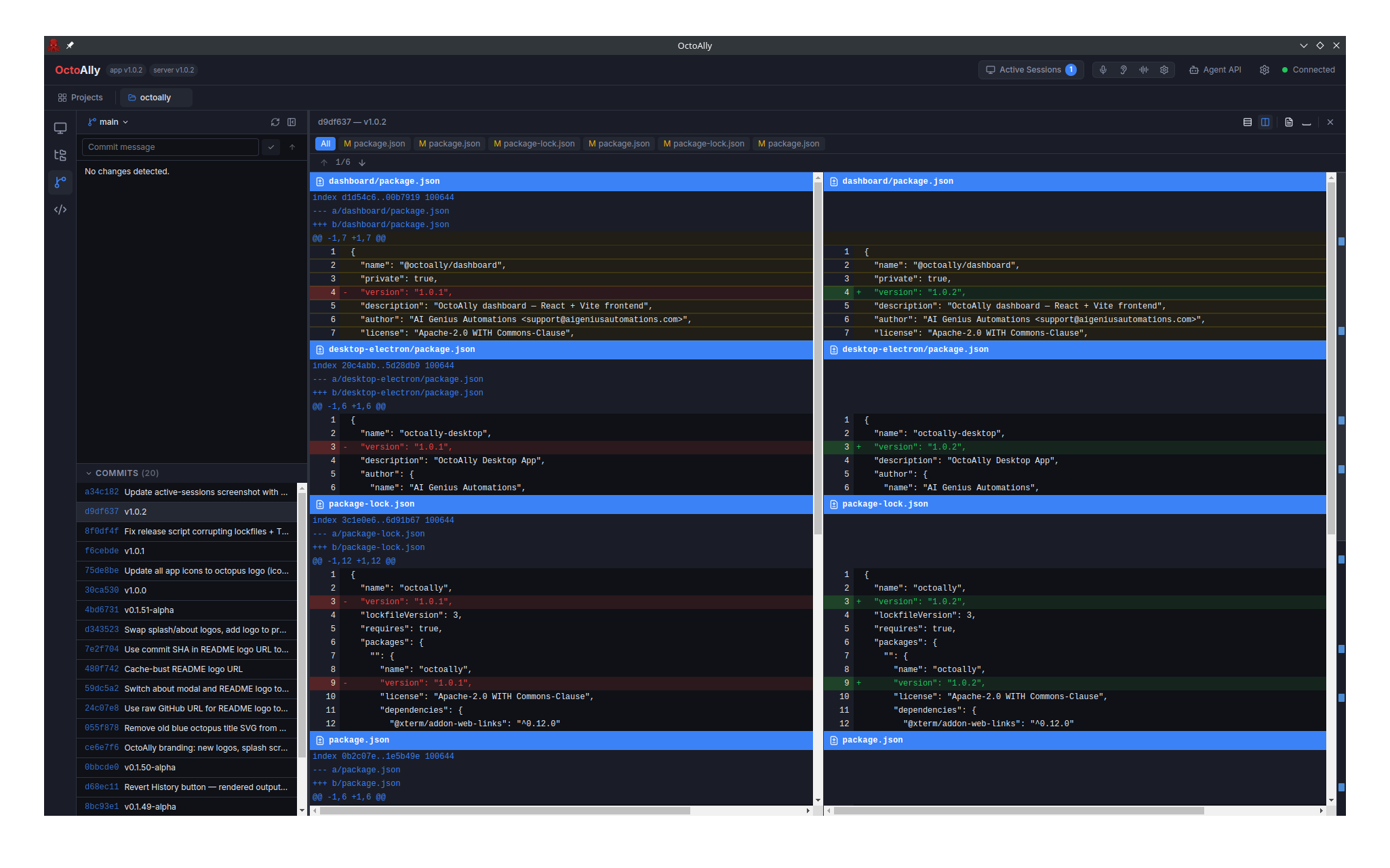Refresh the main branch status
The width and height of the screenshot is (1390, 868).
click(x=275, y=122)
